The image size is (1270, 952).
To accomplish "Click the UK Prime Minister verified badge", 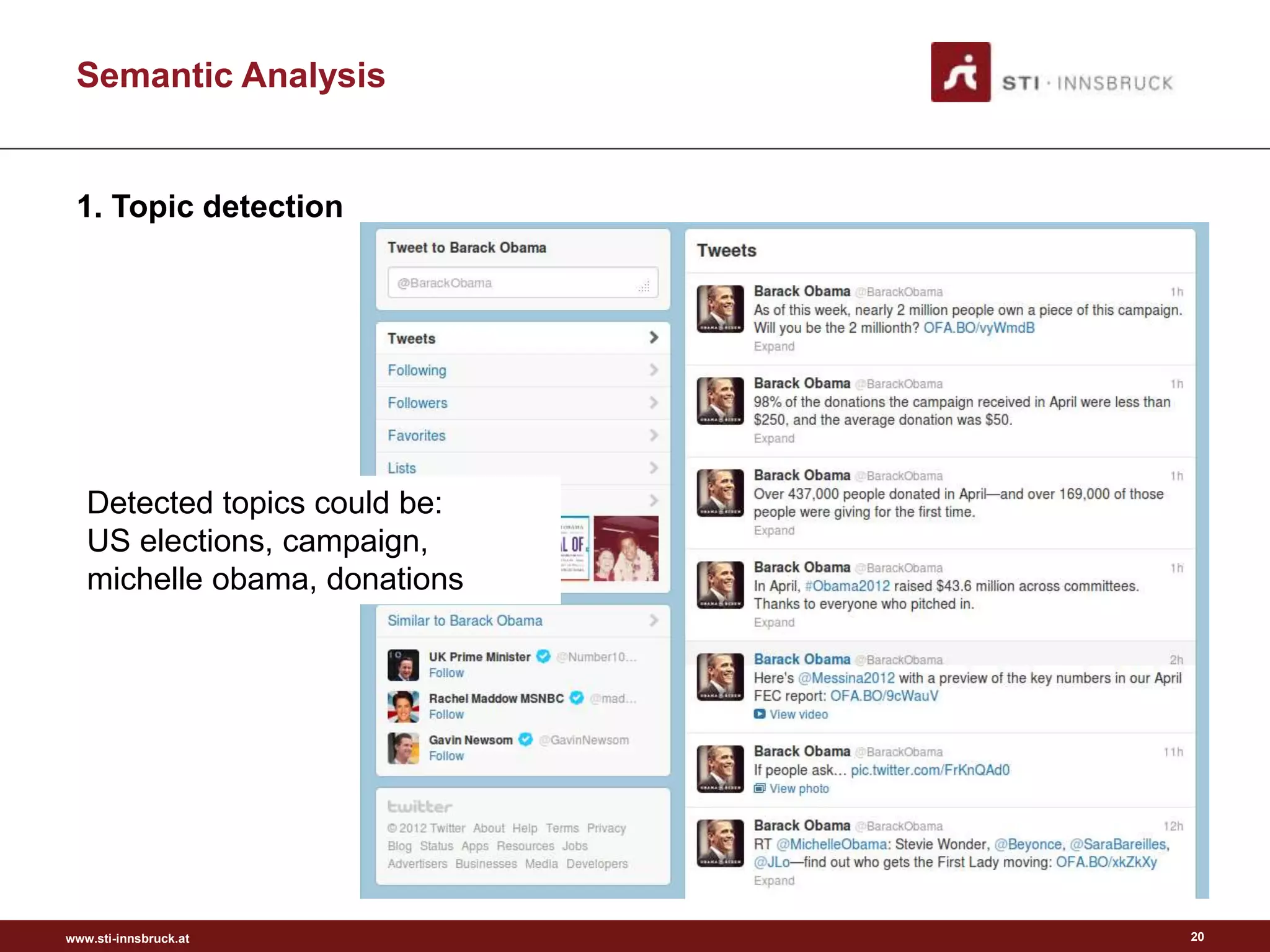I will (543, 656).
